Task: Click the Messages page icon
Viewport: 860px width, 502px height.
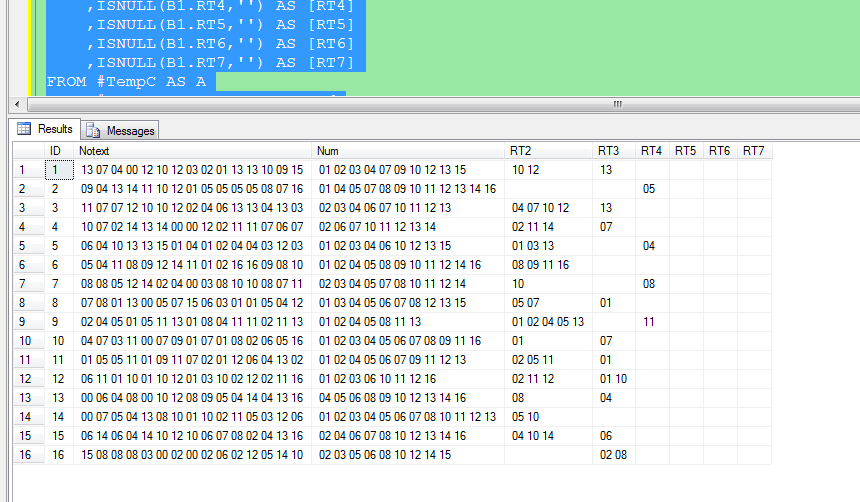Action: click(x=93, y=131)
